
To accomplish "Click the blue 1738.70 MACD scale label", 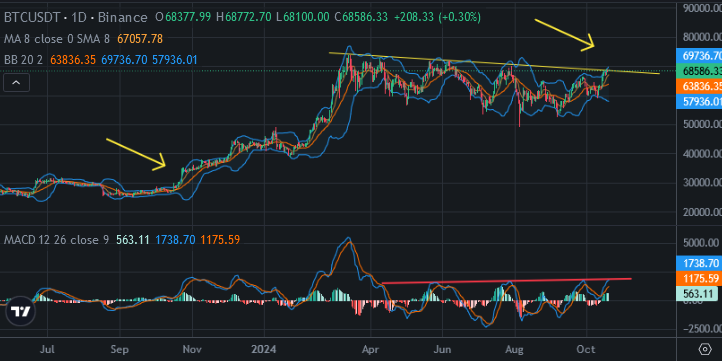I will pyautogui.click(x=700, y=263).
